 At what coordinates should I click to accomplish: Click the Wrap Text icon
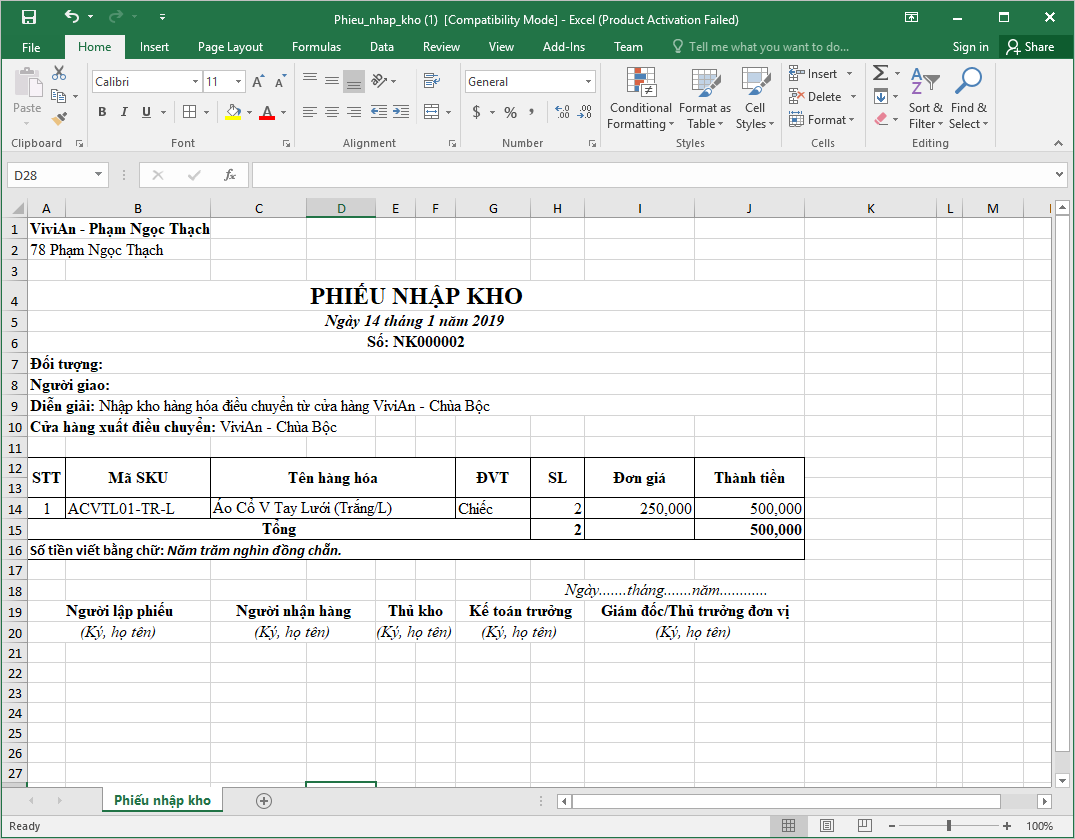431,82
